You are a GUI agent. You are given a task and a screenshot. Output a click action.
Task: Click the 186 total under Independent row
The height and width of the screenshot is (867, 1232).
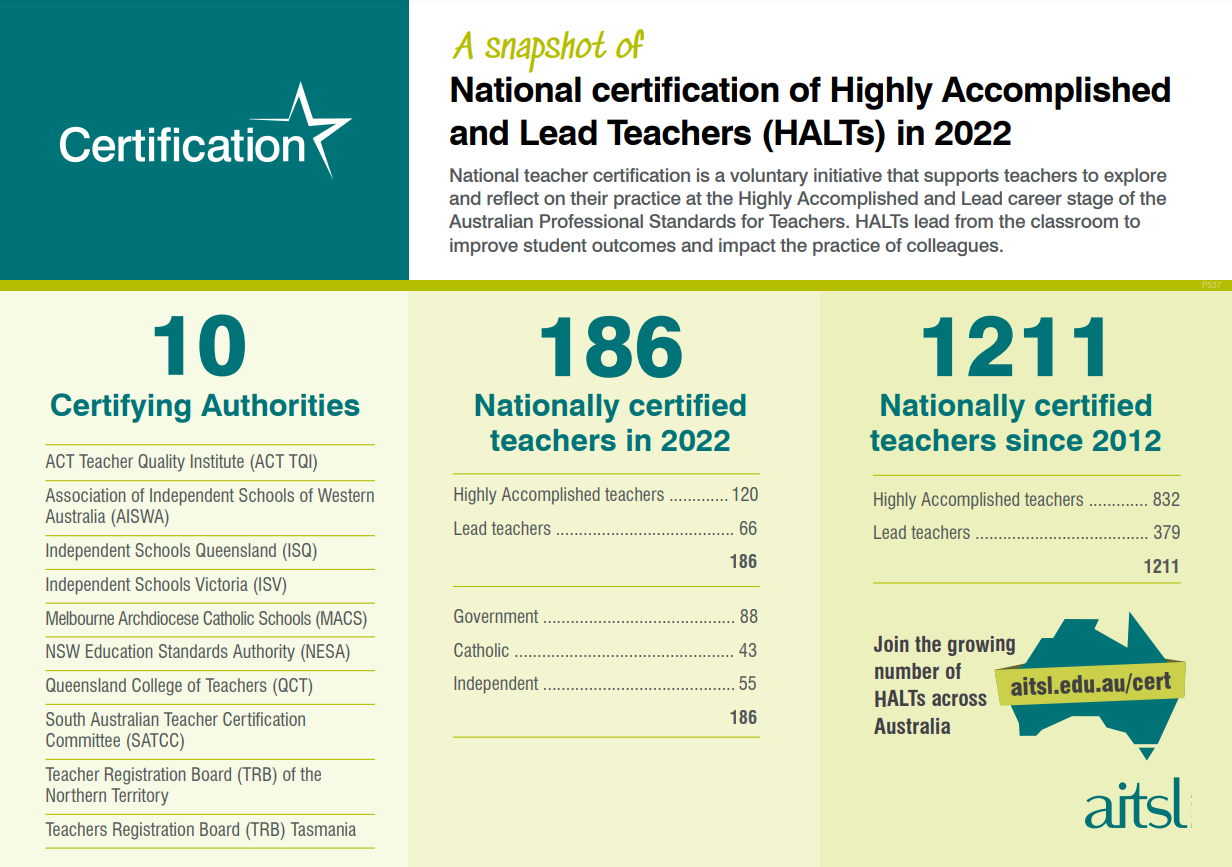coord(743,717)
